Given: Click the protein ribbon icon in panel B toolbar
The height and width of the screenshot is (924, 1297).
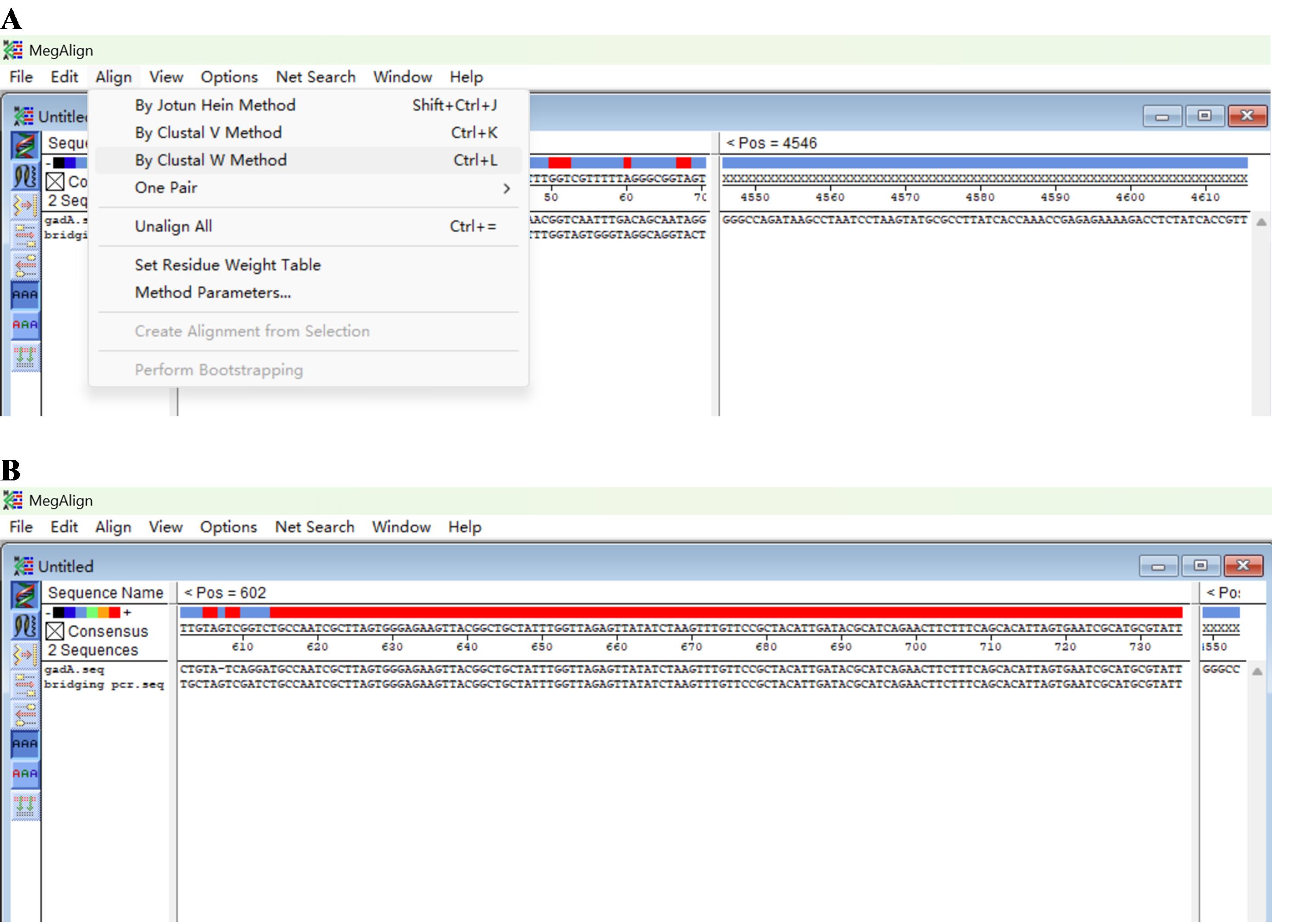Looking at the screenshot, I should pyautogui.click(x=25, y=626).
